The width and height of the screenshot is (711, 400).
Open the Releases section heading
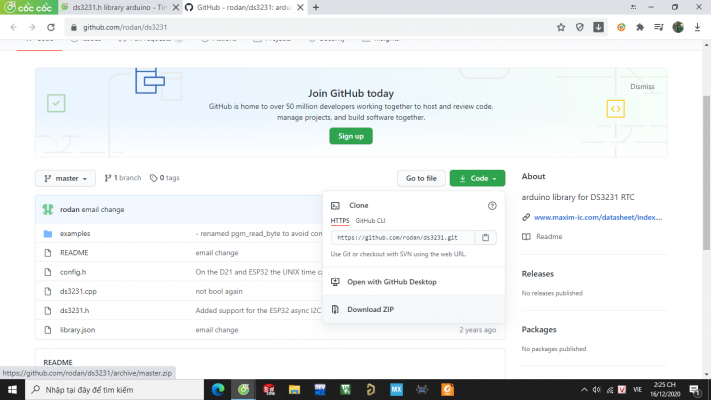[x=537, y=274]
